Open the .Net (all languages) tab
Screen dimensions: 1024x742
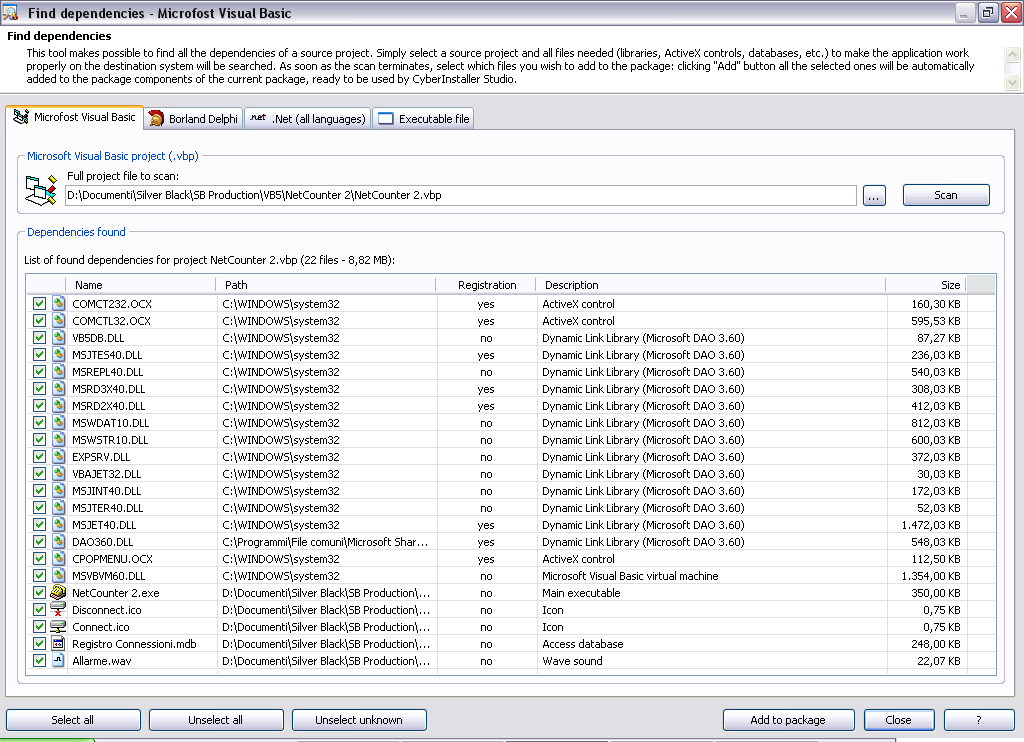pos(308,119)
